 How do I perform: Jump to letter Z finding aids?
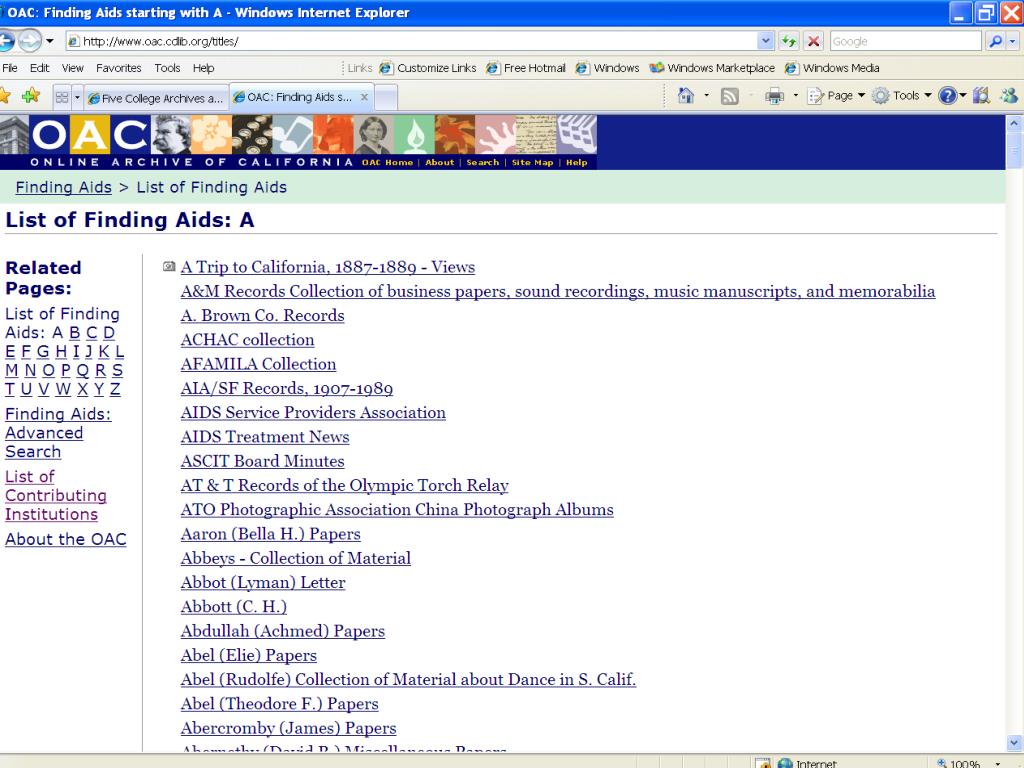115,390
